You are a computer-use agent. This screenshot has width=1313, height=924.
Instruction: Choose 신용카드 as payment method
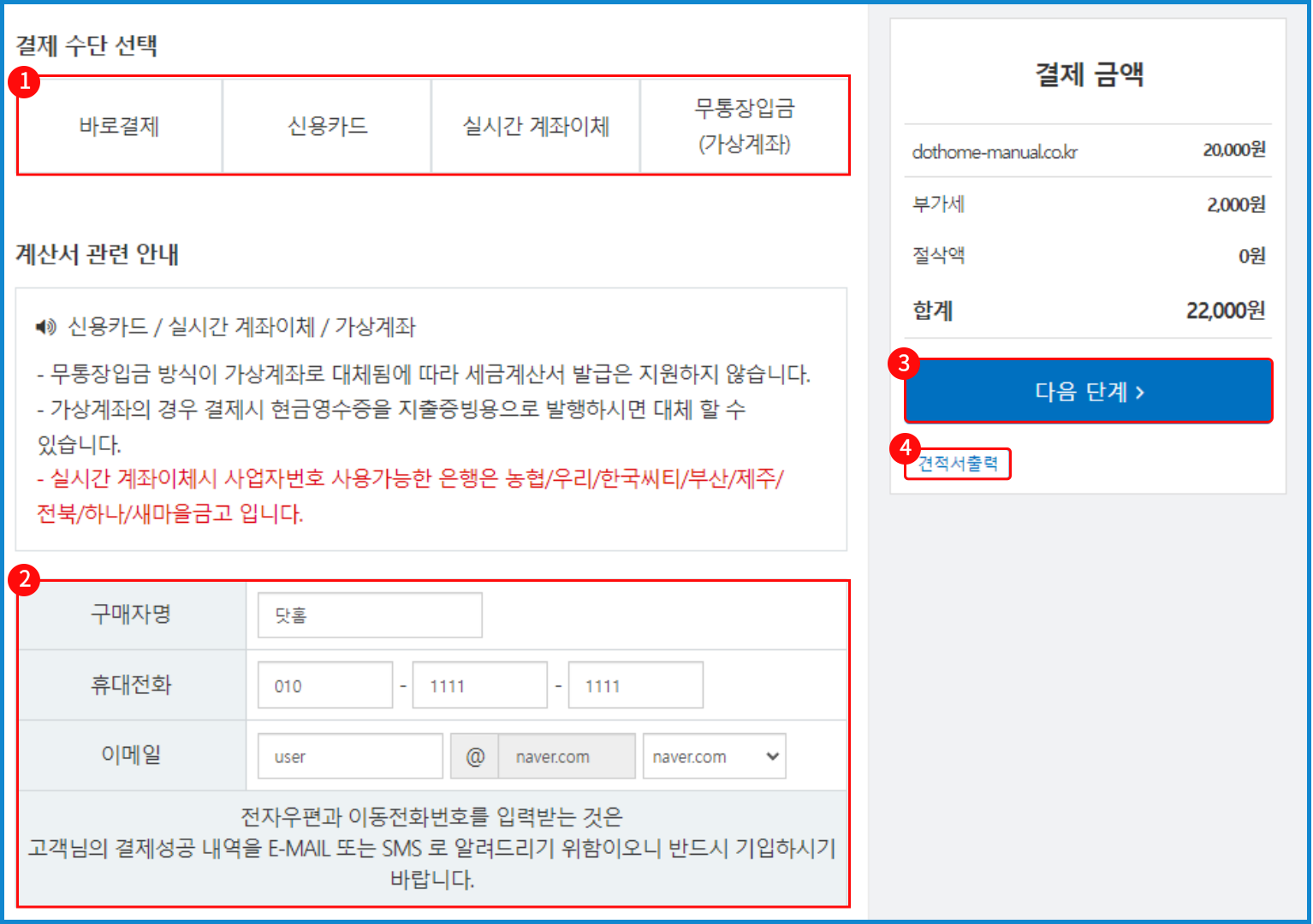pyautogui.click(x=327, y=127)
